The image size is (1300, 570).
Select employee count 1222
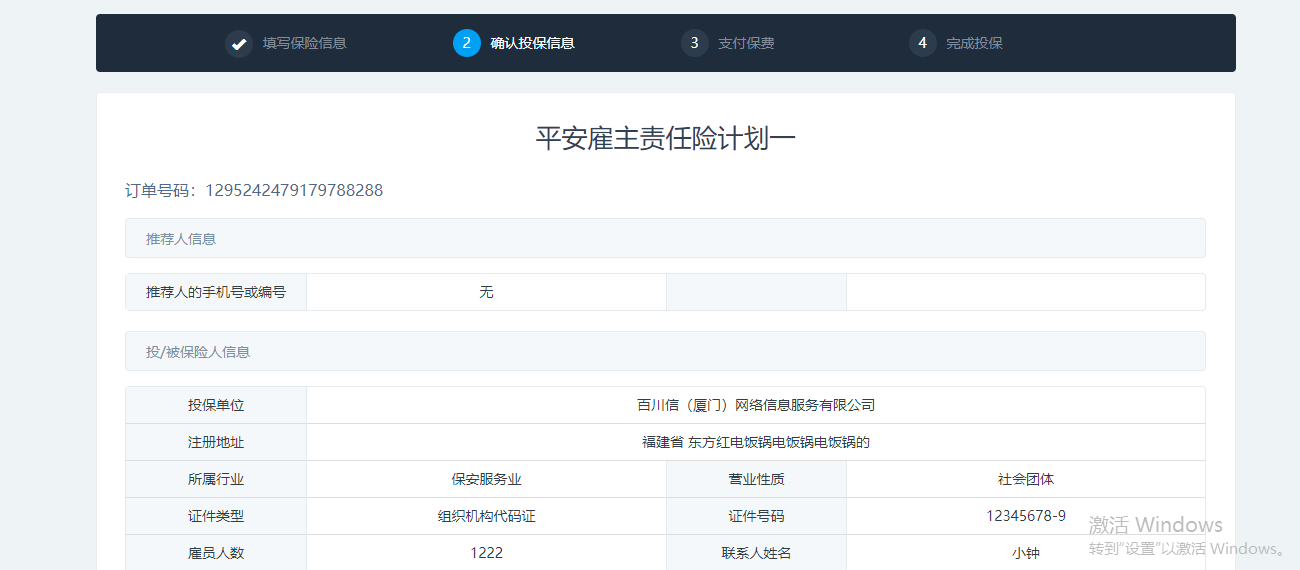tap(486, 553)
